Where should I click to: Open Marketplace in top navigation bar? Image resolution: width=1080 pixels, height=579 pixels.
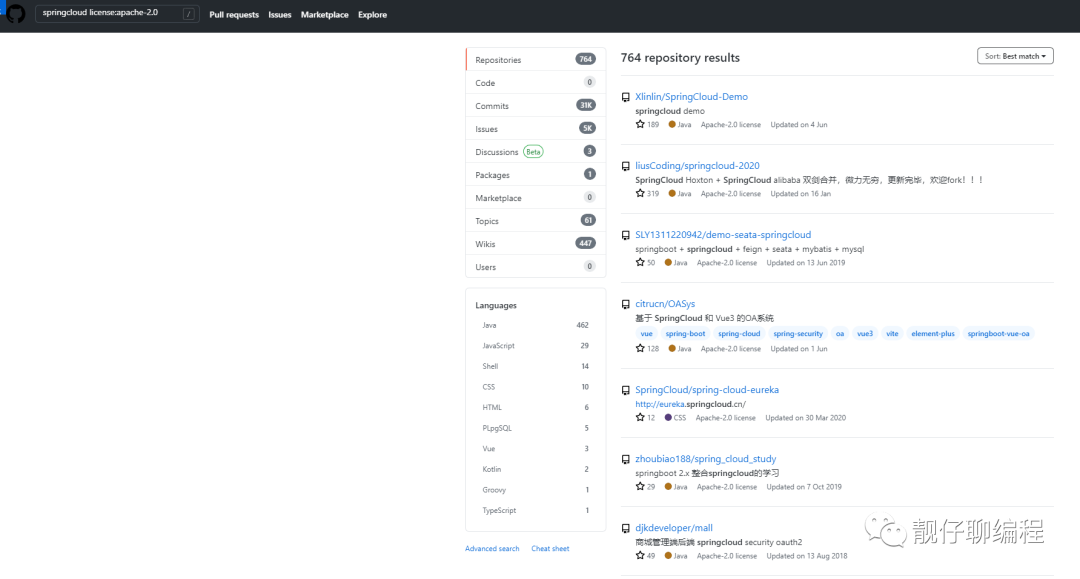pos(324,14)
